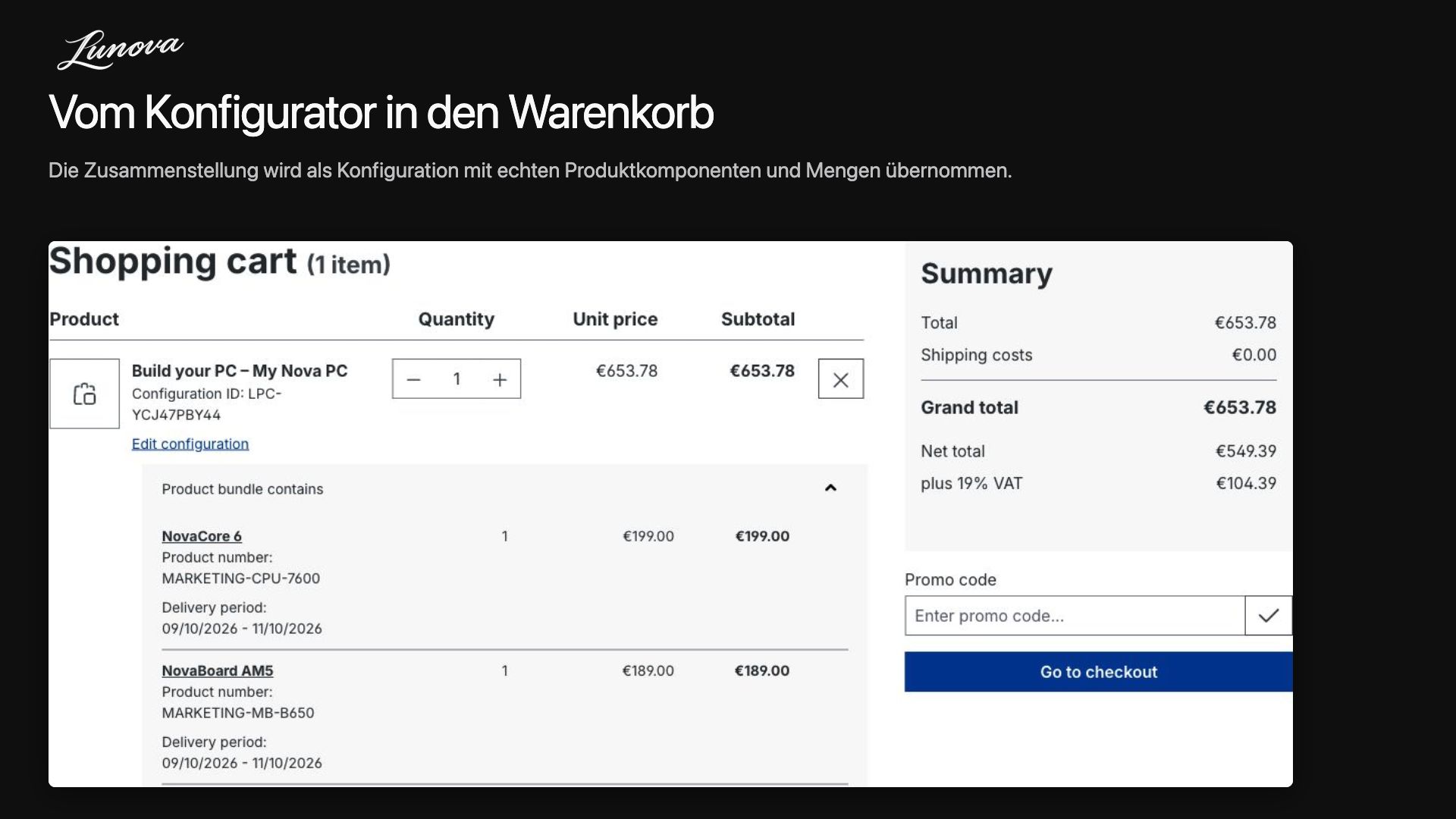Click the Enter promo code field
Viewport: 1456px width, 819px height.
[1075, 616]
